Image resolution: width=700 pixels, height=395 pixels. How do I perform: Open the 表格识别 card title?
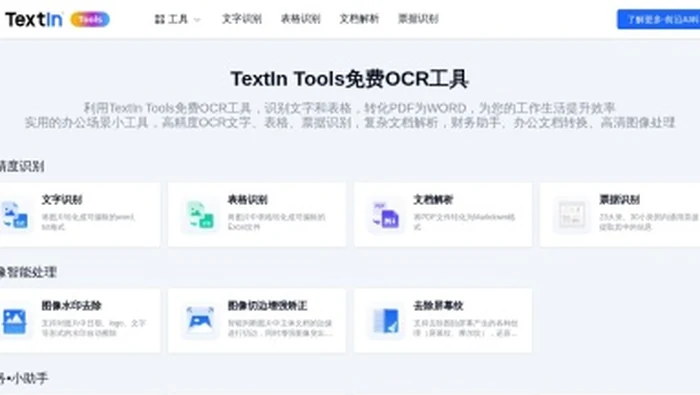pos(247,199)
